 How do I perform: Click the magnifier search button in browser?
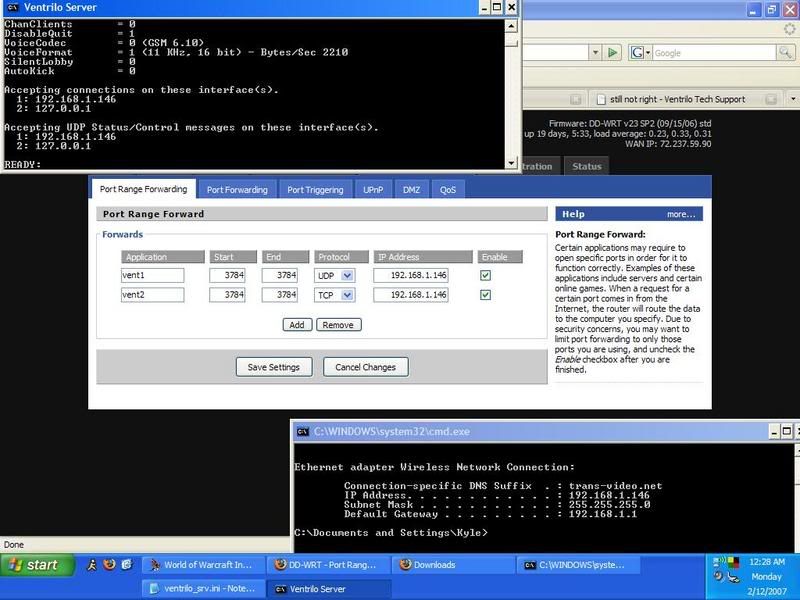point(785,52)
